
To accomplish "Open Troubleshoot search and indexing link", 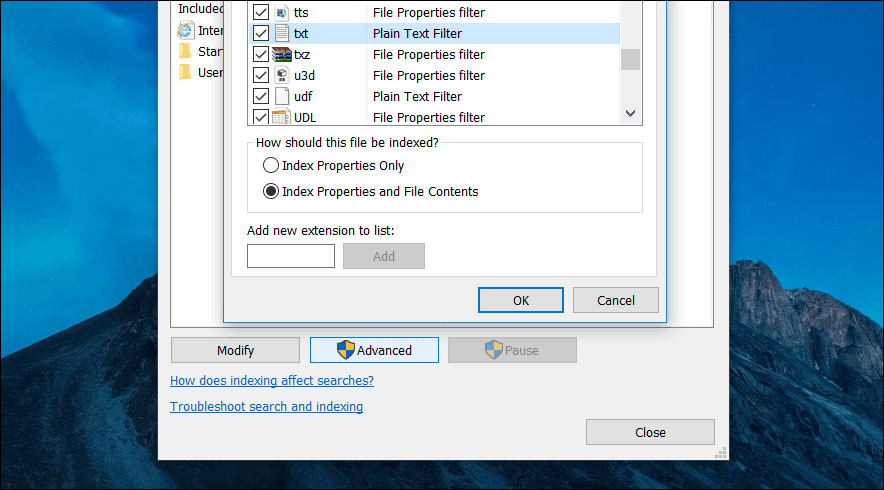I will (267, 407).
